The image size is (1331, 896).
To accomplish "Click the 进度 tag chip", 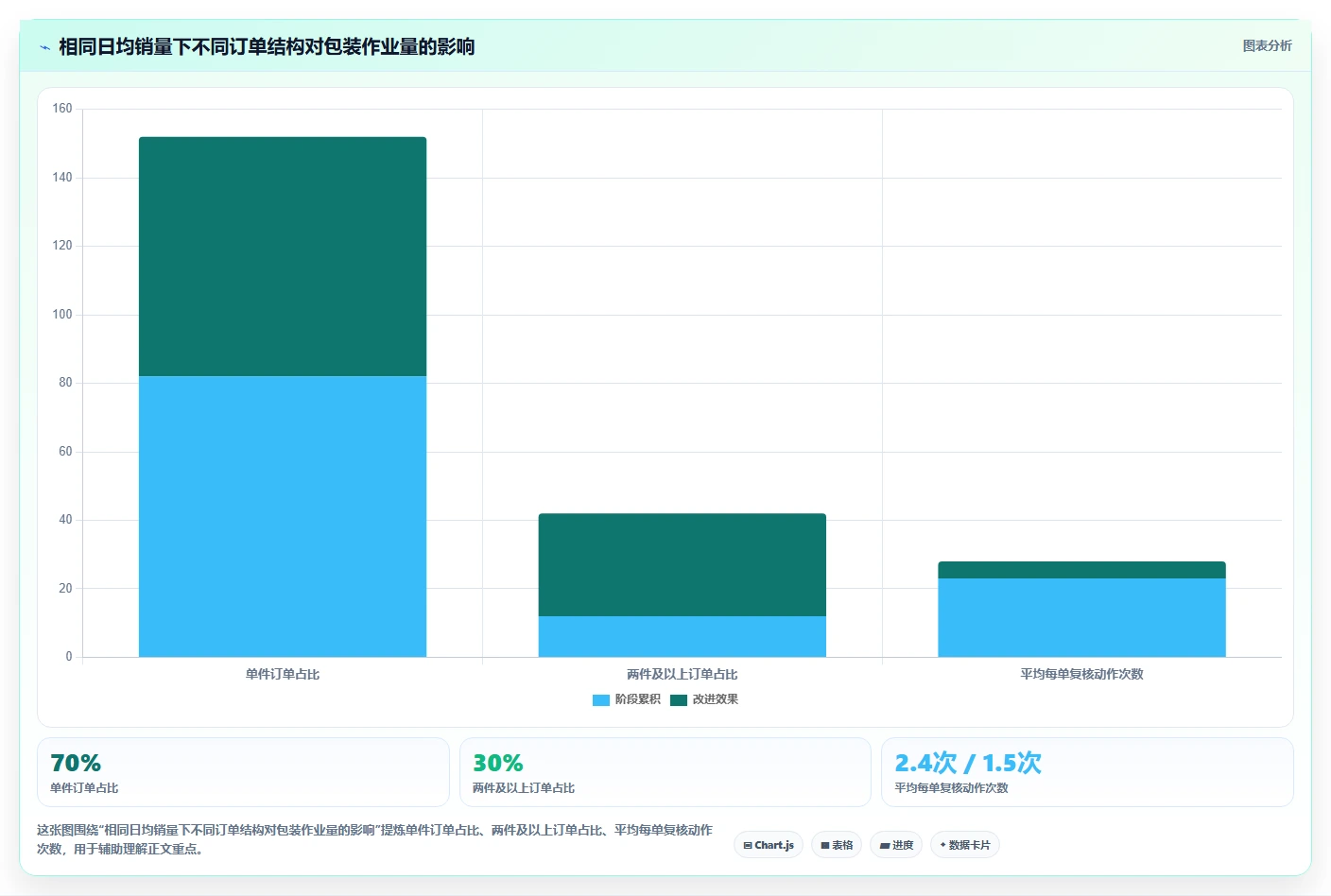I will pyautogui.click(x=896, y=845).
